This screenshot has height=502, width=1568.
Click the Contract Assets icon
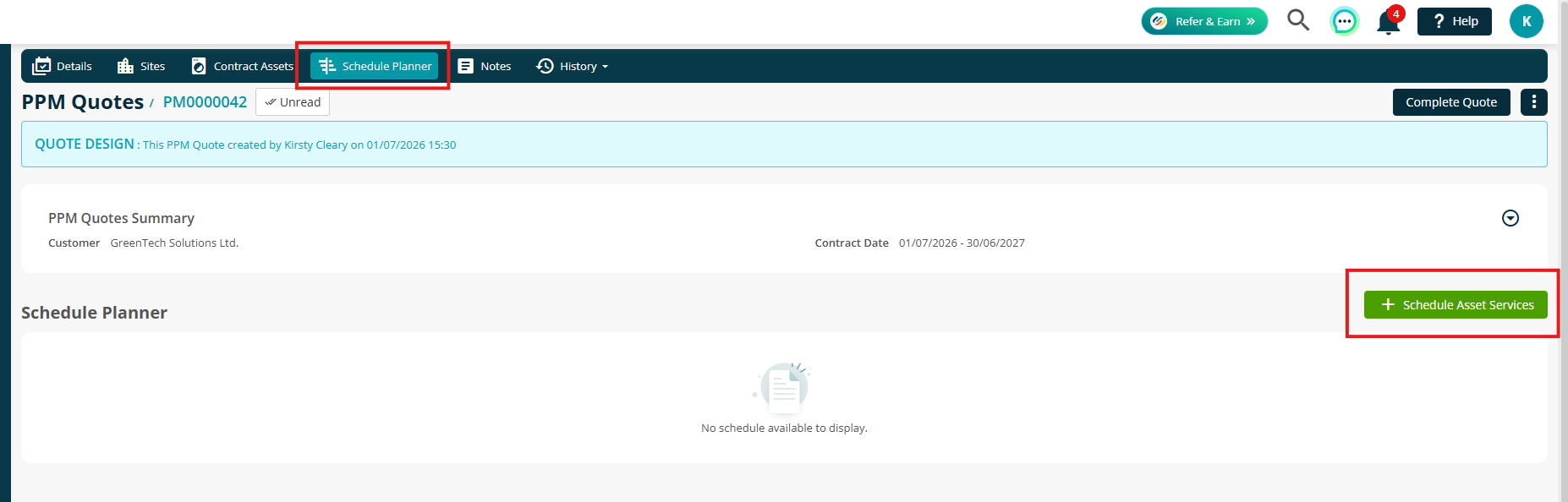[x=199, y=66]
